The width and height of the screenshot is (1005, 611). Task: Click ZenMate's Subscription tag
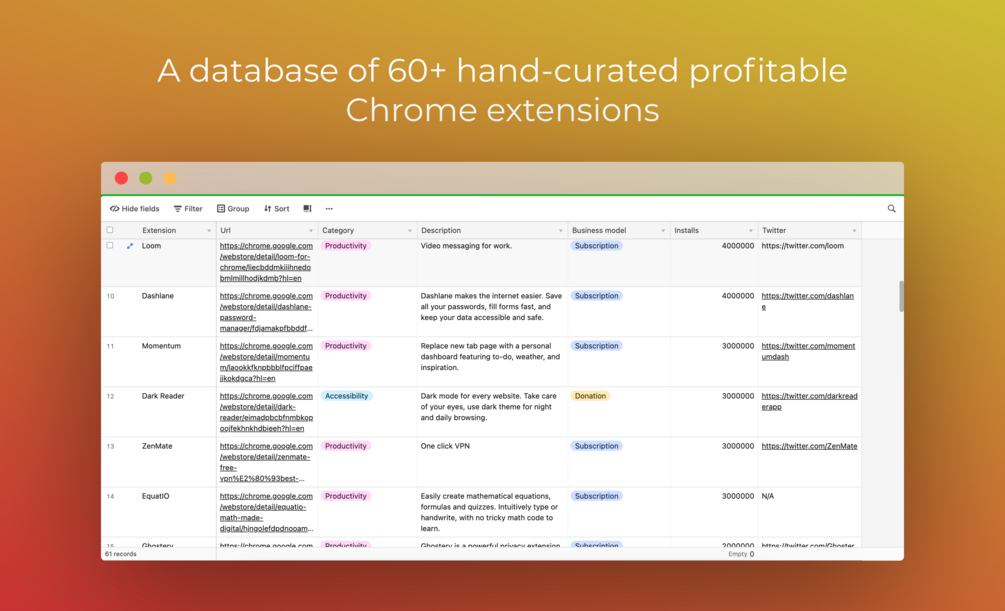(x=596, y=446)
